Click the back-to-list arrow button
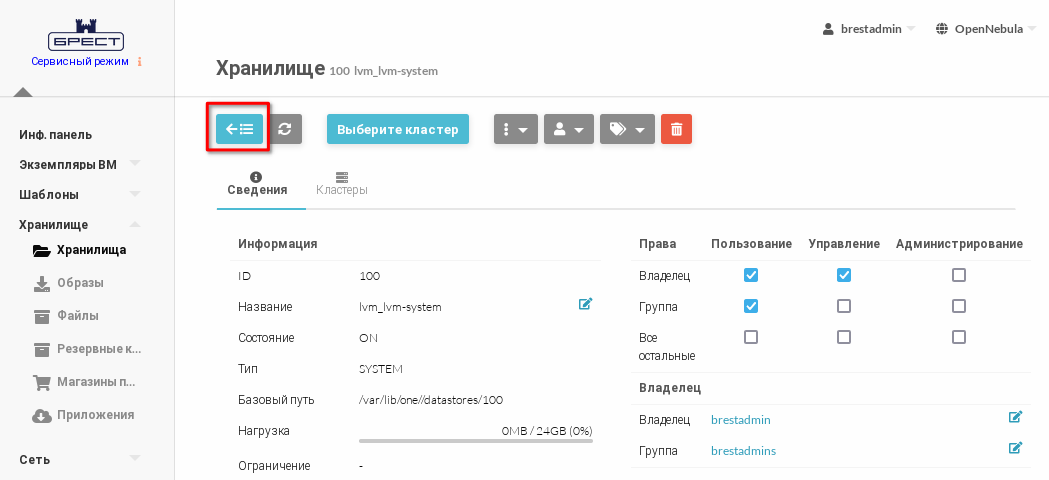This screenshot has width=1049, height=480. (x=239, y=129)
